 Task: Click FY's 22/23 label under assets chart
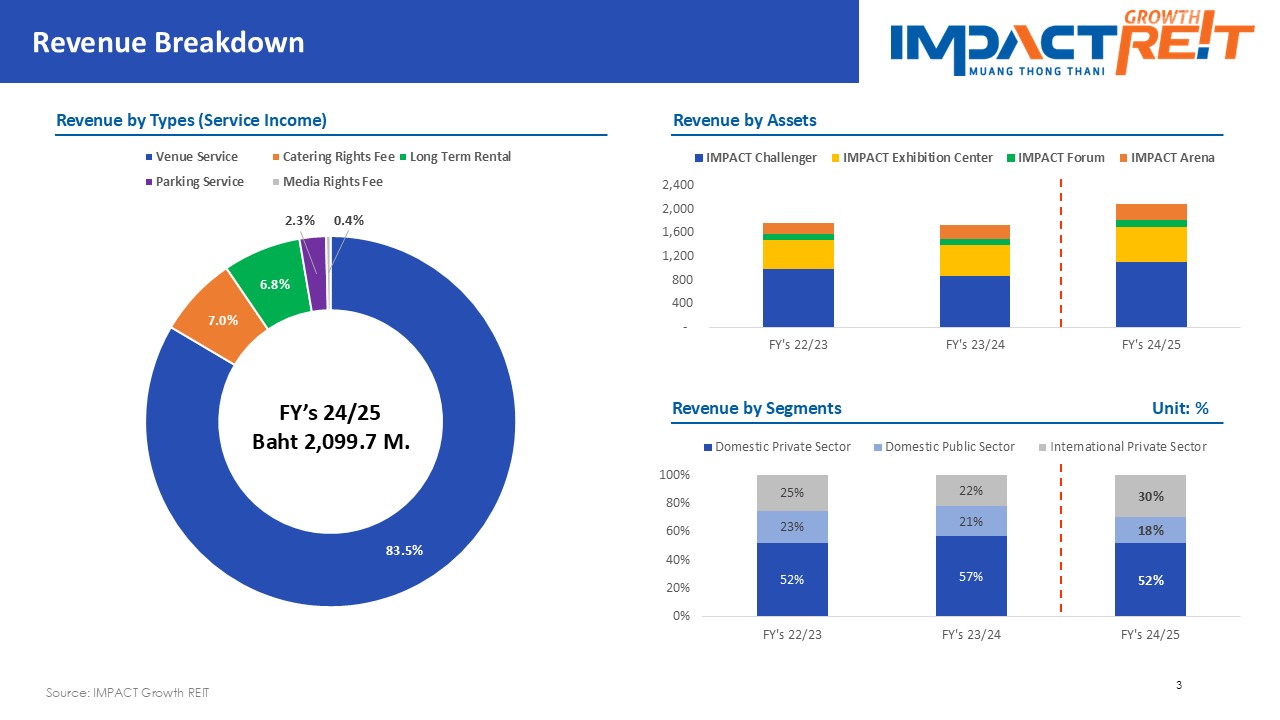tap(797, 345)
